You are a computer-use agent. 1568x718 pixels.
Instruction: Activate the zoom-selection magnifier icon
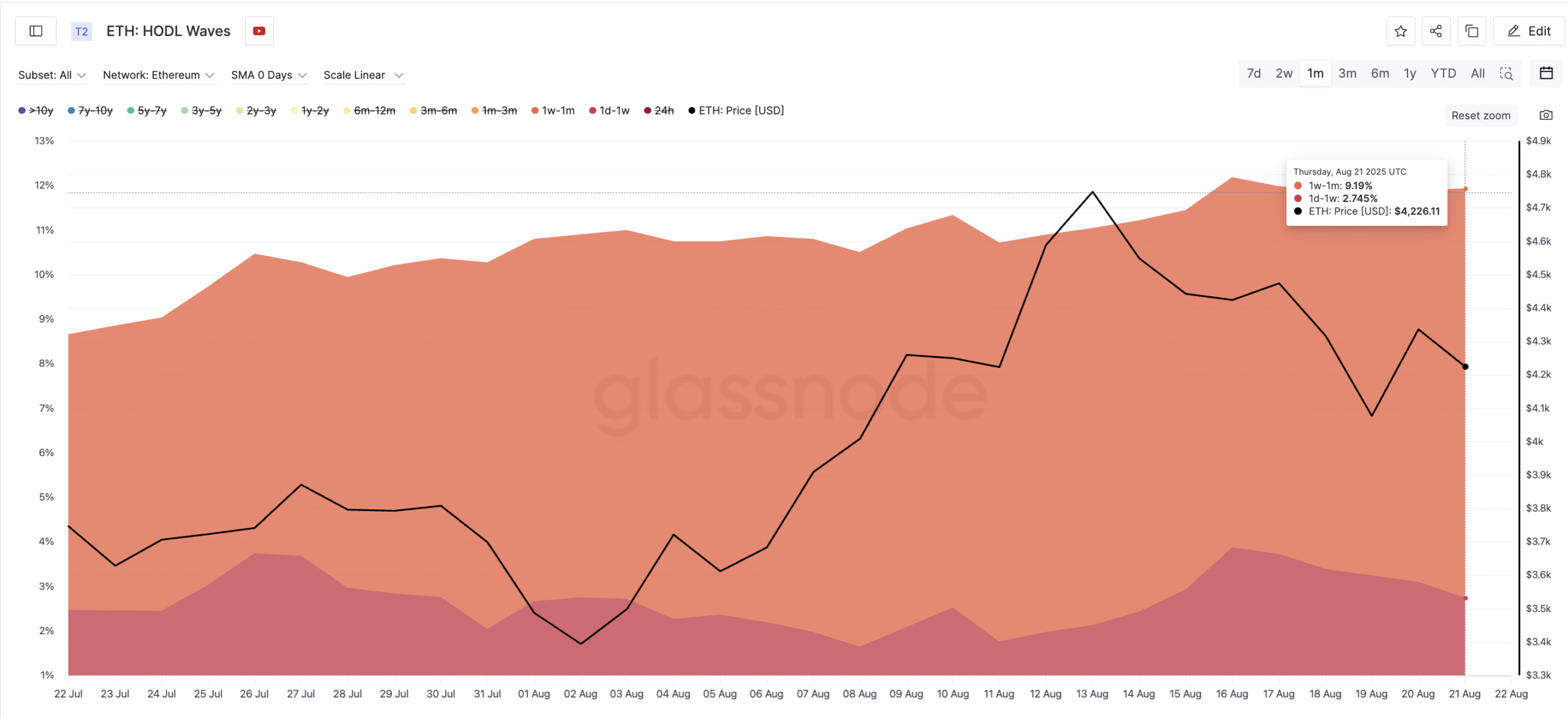point(1507,73)
